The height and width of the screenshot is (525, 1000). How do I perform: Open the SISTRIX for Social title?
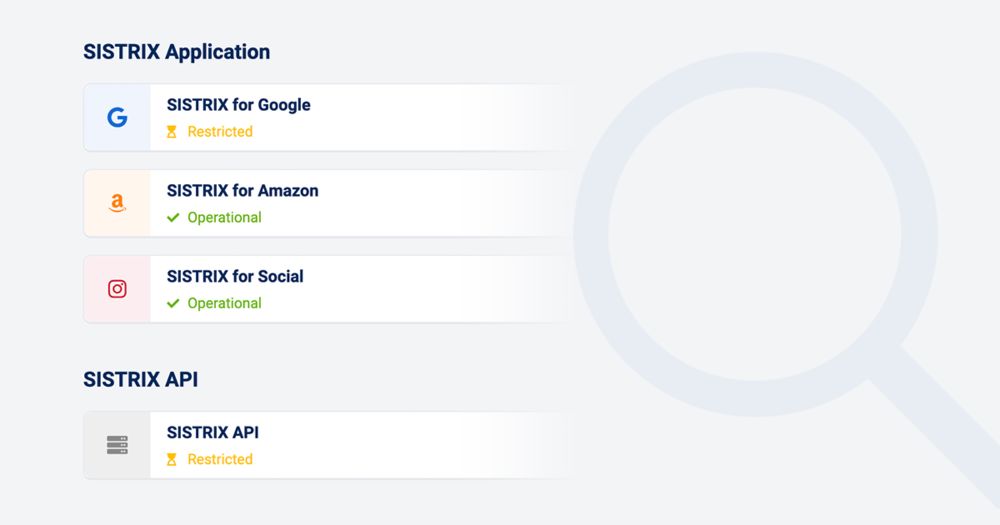235,277
